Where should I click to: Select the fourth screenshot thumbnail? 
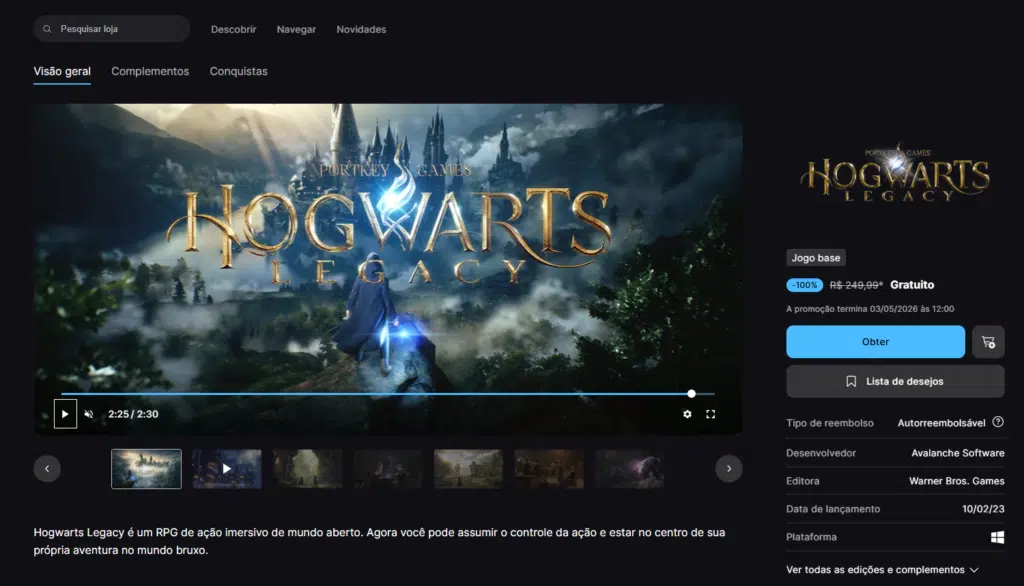(x=388, y=468)
